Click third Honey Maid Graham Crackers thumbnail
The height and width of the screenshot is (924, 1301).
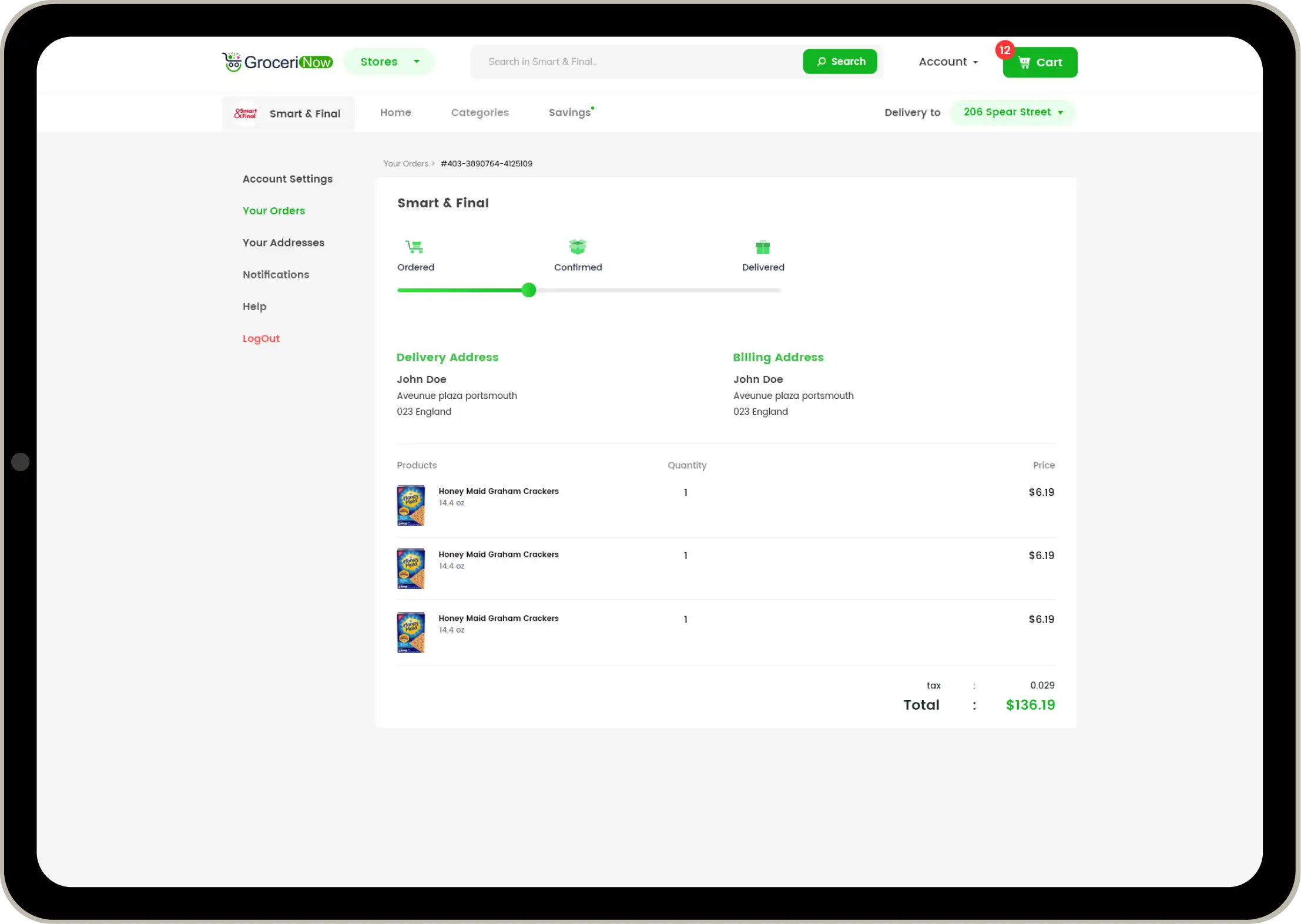click(x=411, y=633)
